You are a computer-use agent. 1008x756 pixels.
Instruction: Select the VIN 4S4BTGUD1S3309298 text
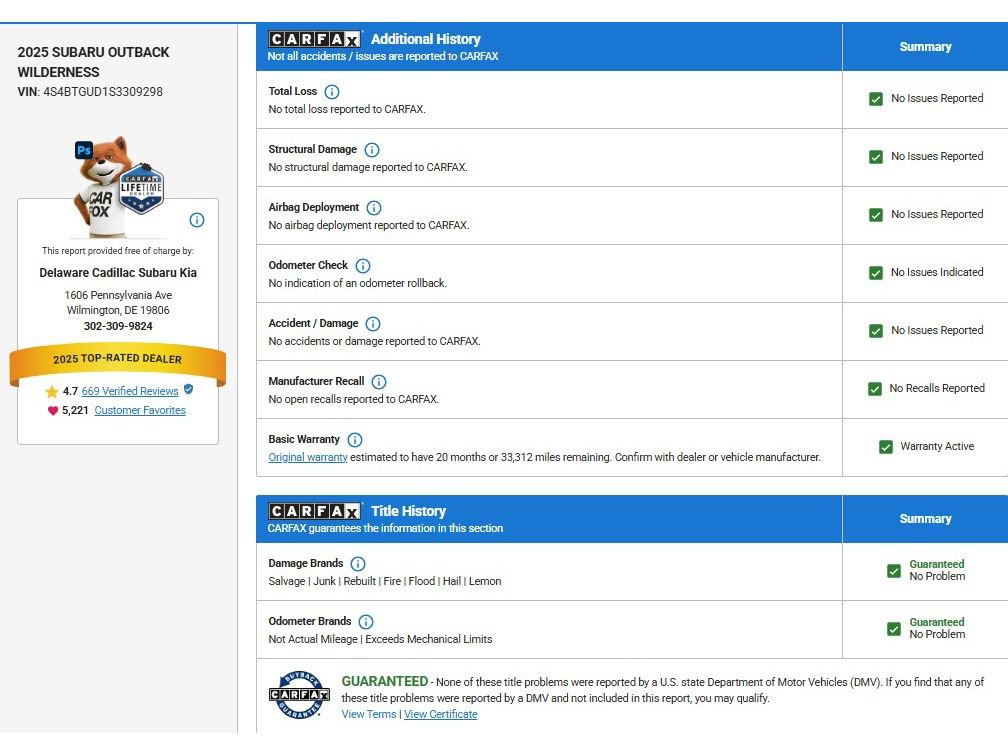[x=103, y=92]
